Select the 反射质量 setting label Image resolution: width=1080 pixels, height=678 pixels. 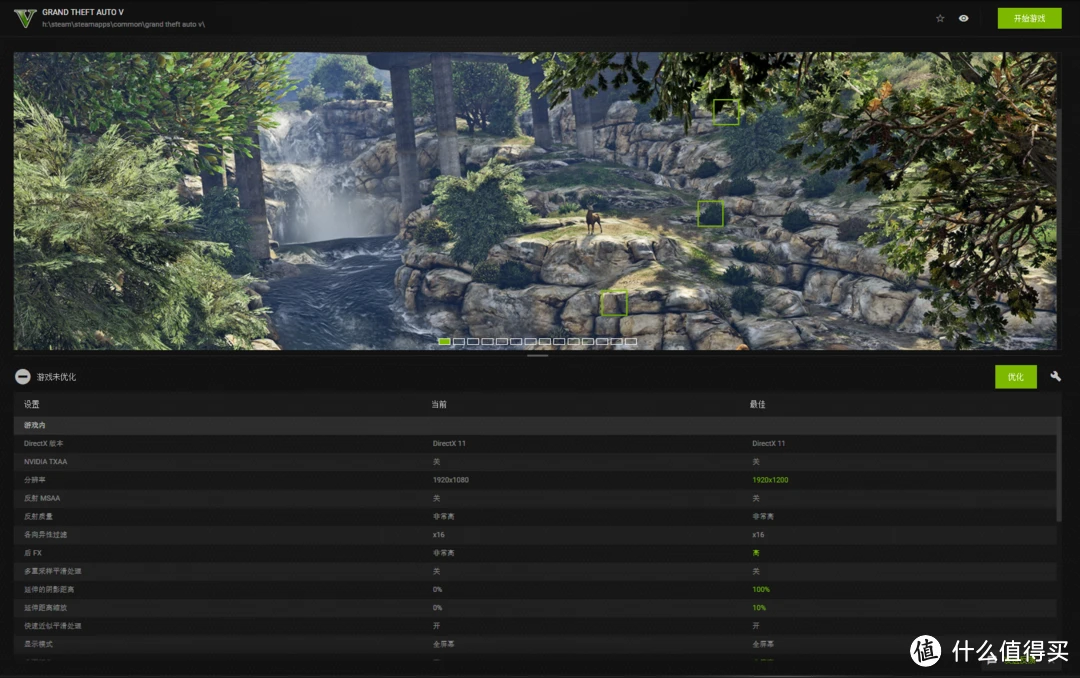tap(38, 517)
